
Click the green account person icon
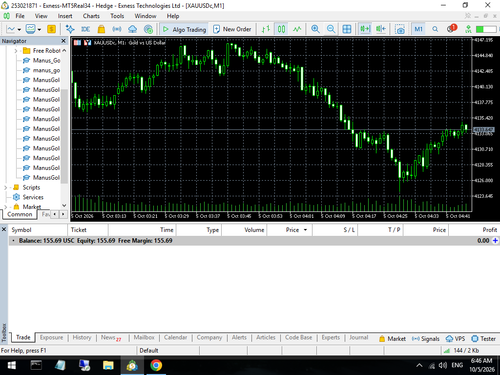click(468, 29)
